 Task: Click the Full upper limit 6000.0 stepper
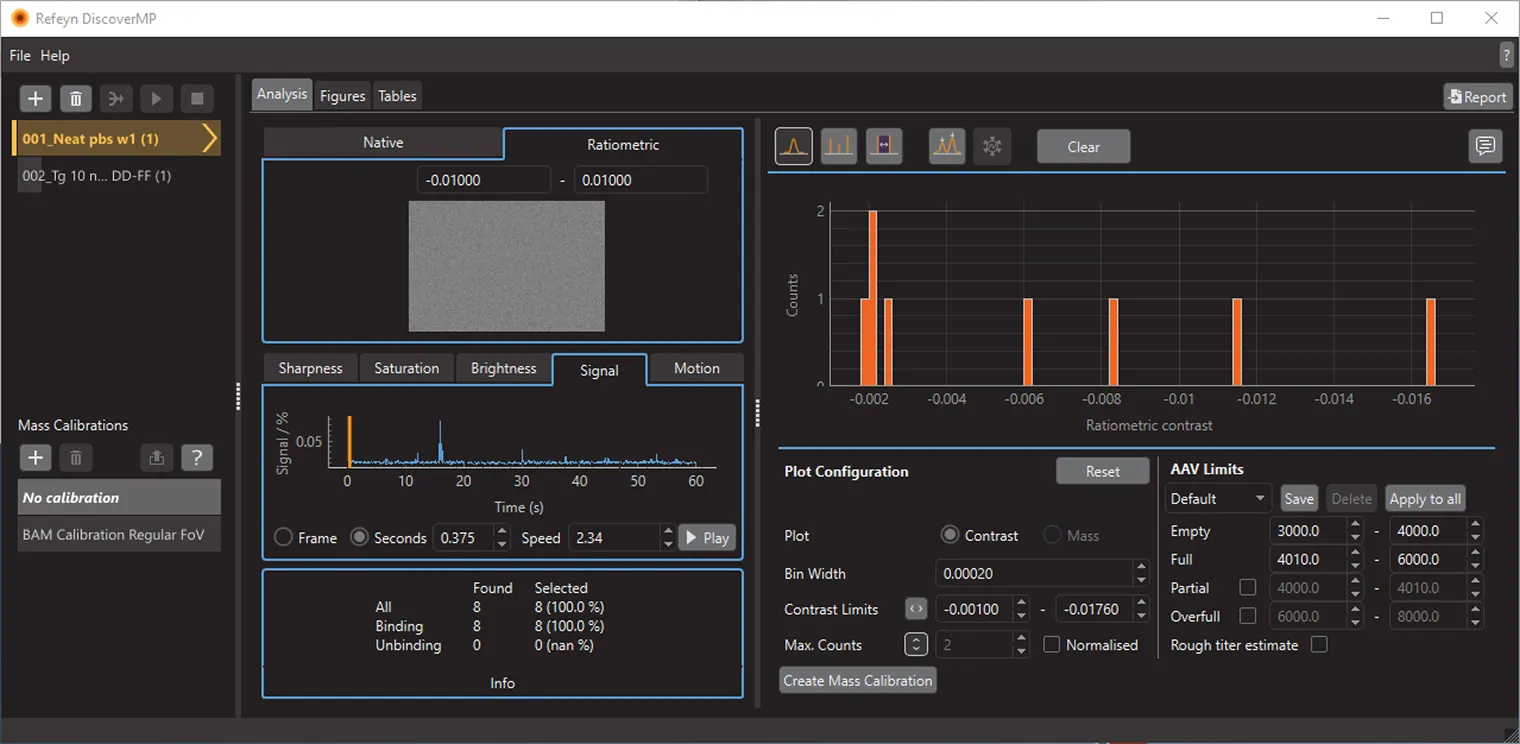point(1475,559)
